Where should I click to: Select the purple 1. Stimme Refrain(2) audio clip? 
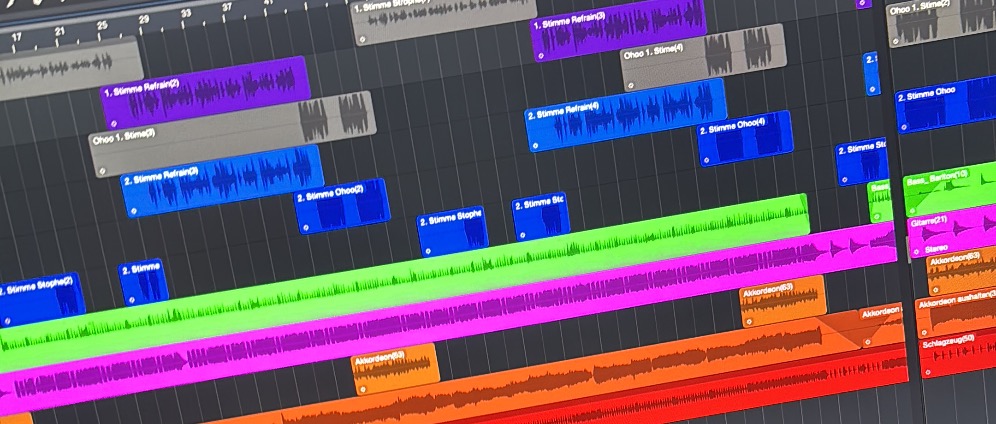coord(206,93)
